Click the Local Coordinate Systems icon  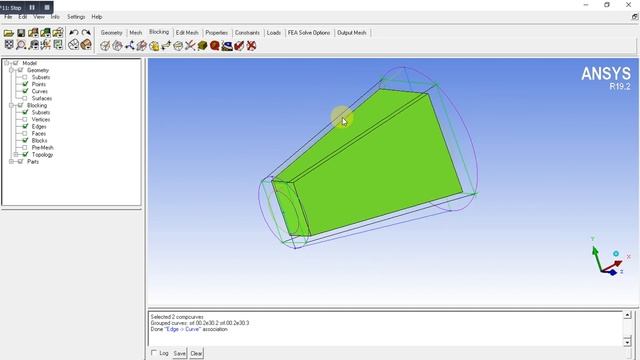point(45,44)
